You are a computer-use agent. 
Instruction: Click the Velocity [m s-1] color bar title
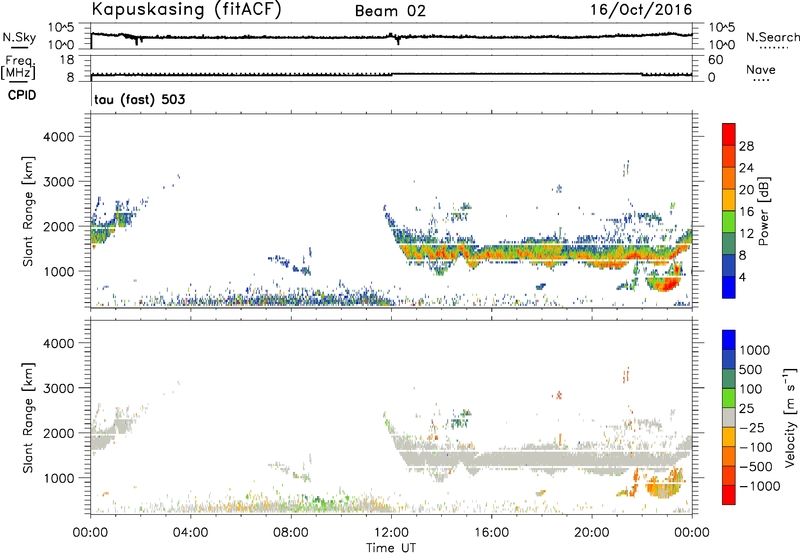click(x=790, y=417)
